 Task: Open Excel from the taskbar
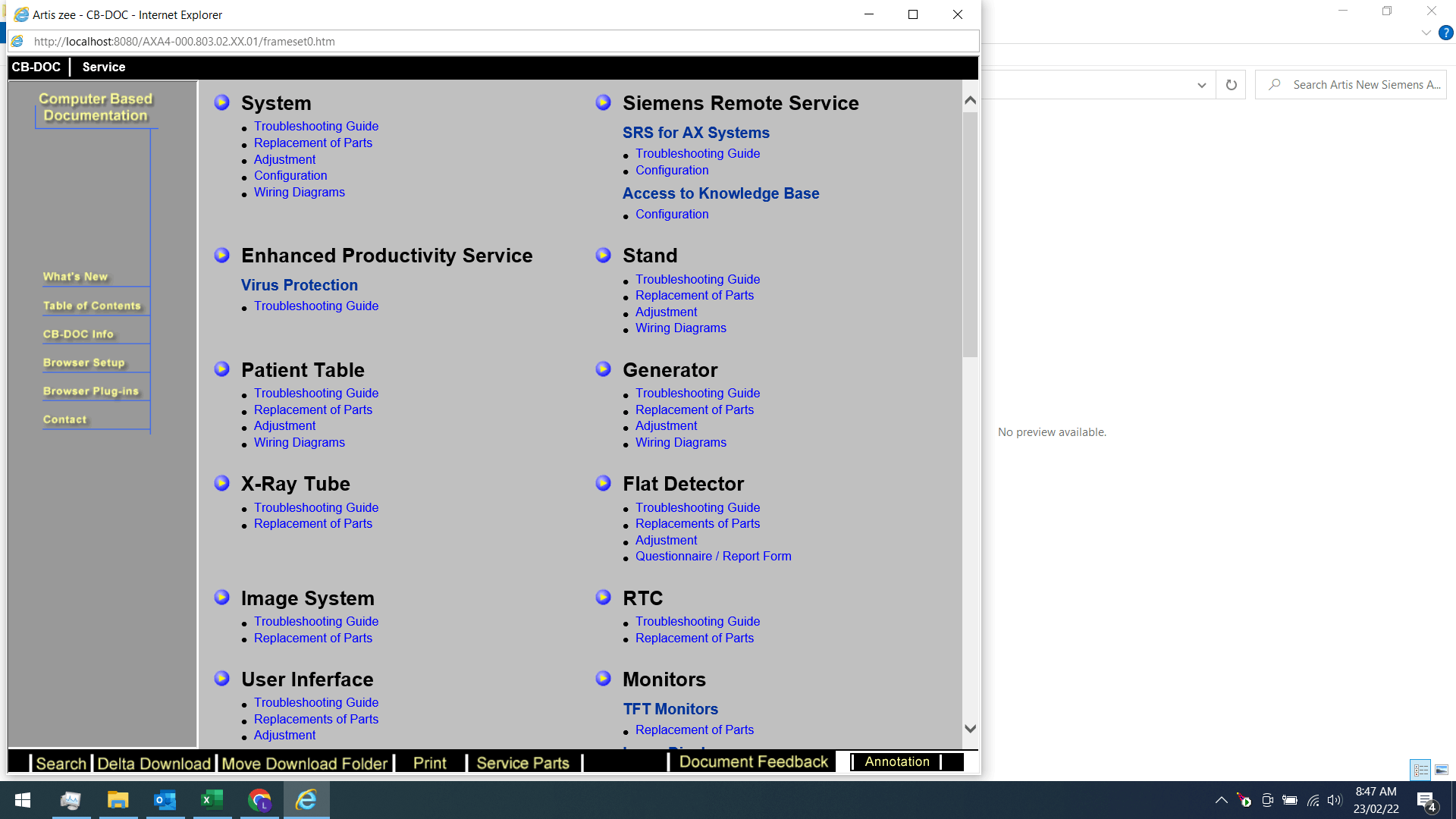212,800
